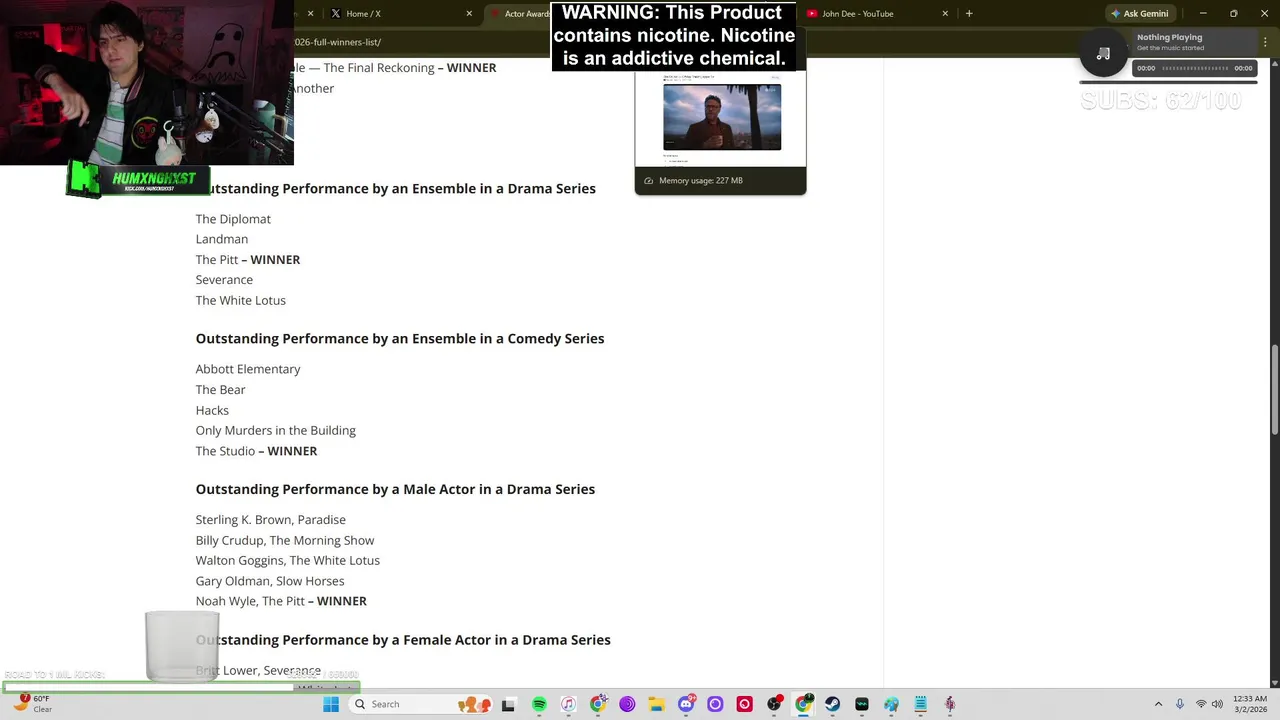Switch to the active Chrome window icon
This screenshot has height=720, width=1280.
coord(803,704)
